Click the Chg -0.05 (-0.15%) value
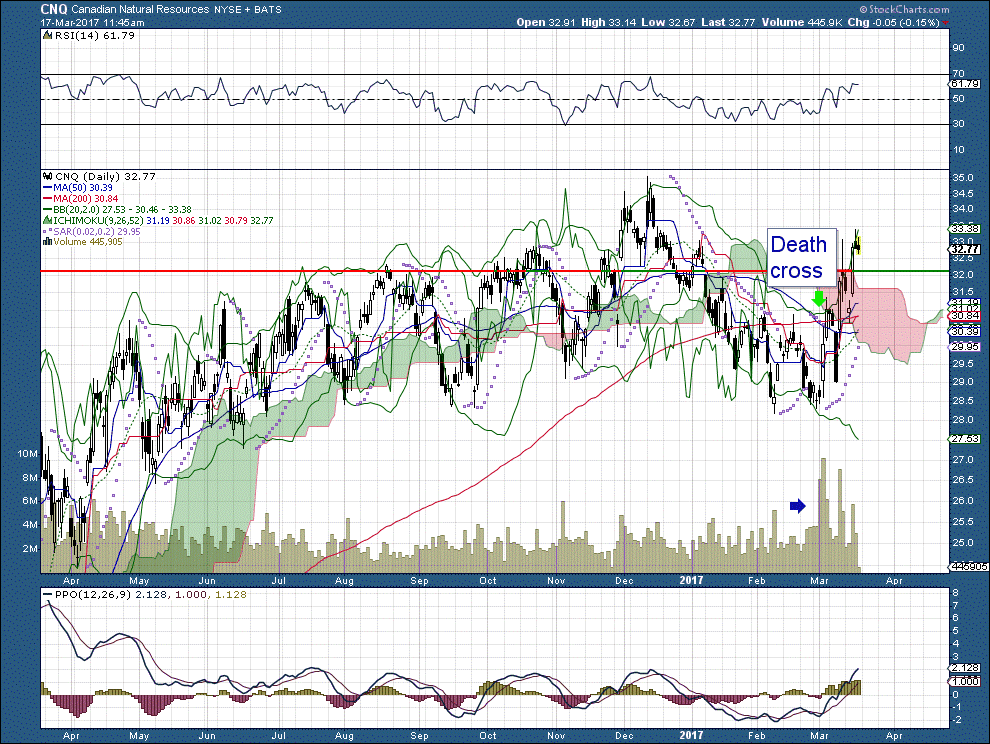The width and height of the screenshot is (990, 744). (893, 22)
